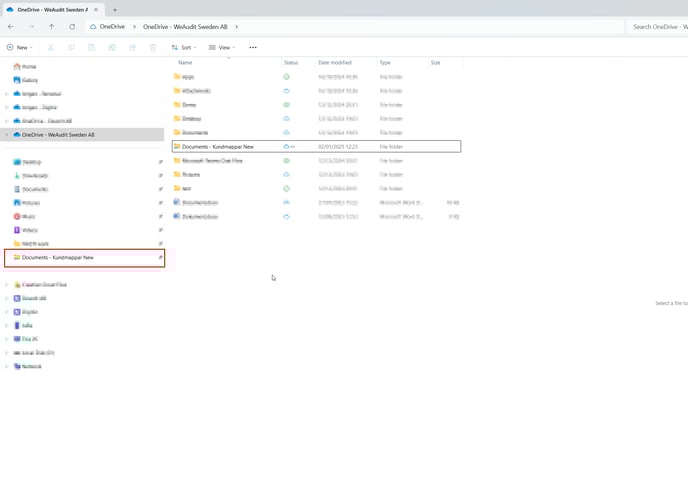The image size is (688, 491).
Task: Select the Documents - Kundmappar New folder row
Action: coord(316,147)
